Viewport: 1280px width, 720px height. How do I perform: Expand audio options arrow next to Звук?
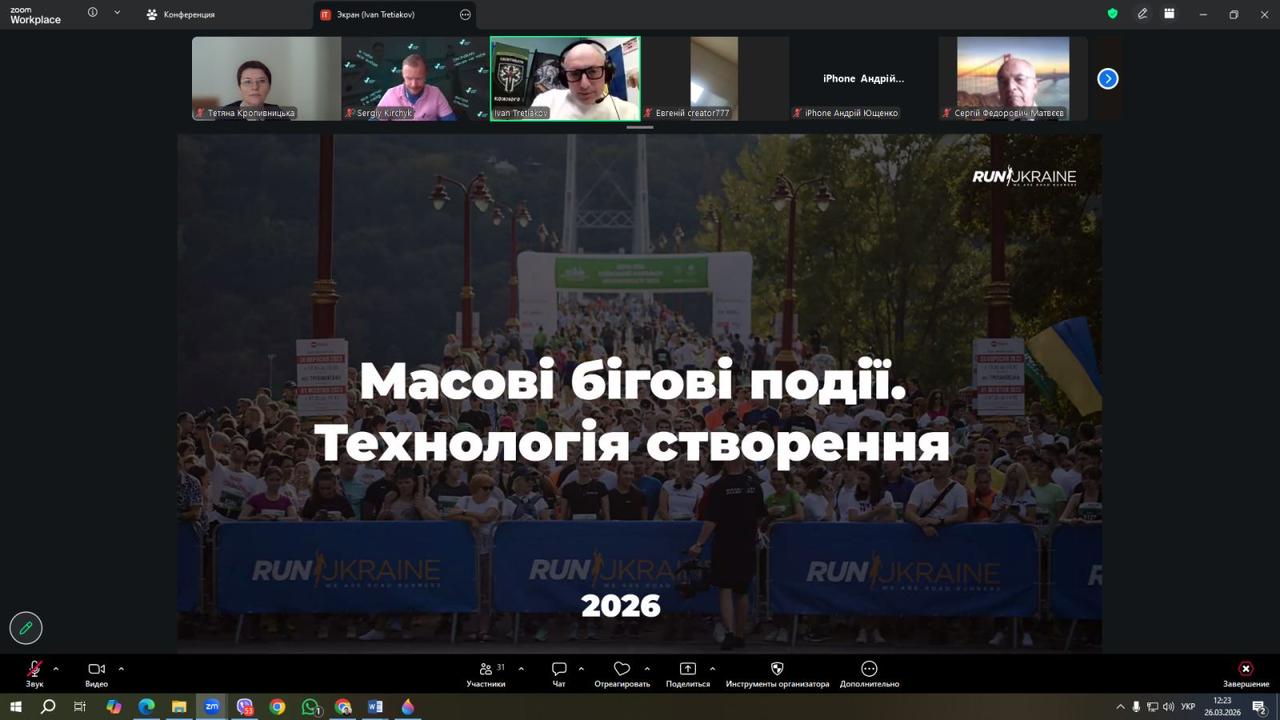tap(56, 668)
